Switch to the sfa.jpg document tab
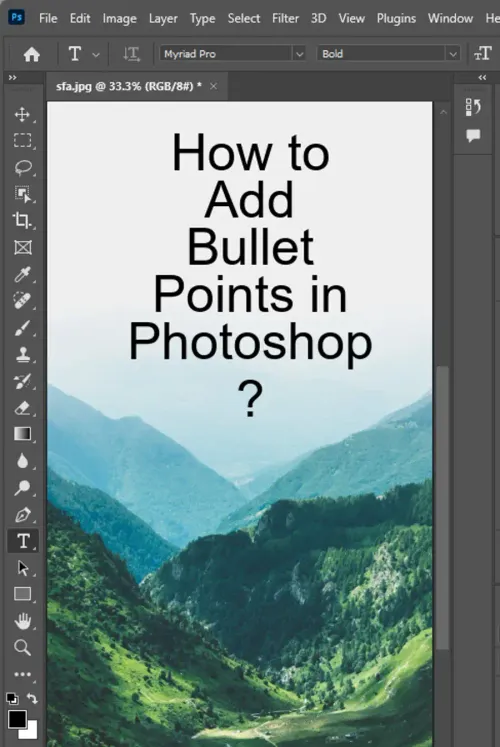 tap(129, 86)
